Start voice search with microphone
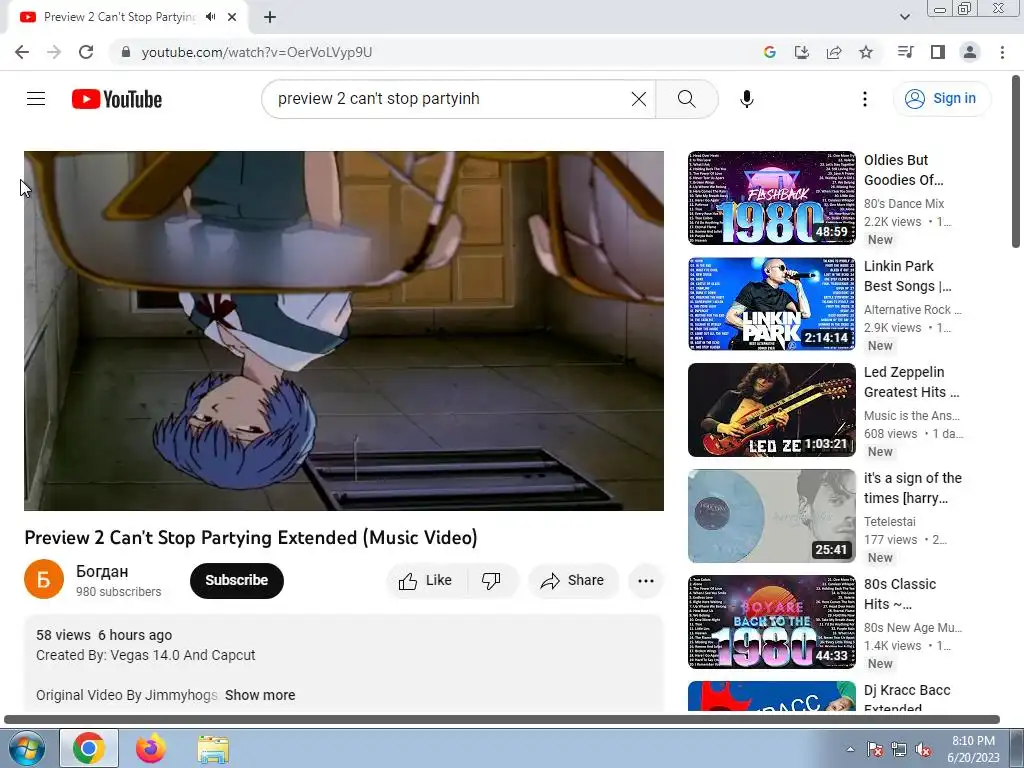 click(746, 99)
